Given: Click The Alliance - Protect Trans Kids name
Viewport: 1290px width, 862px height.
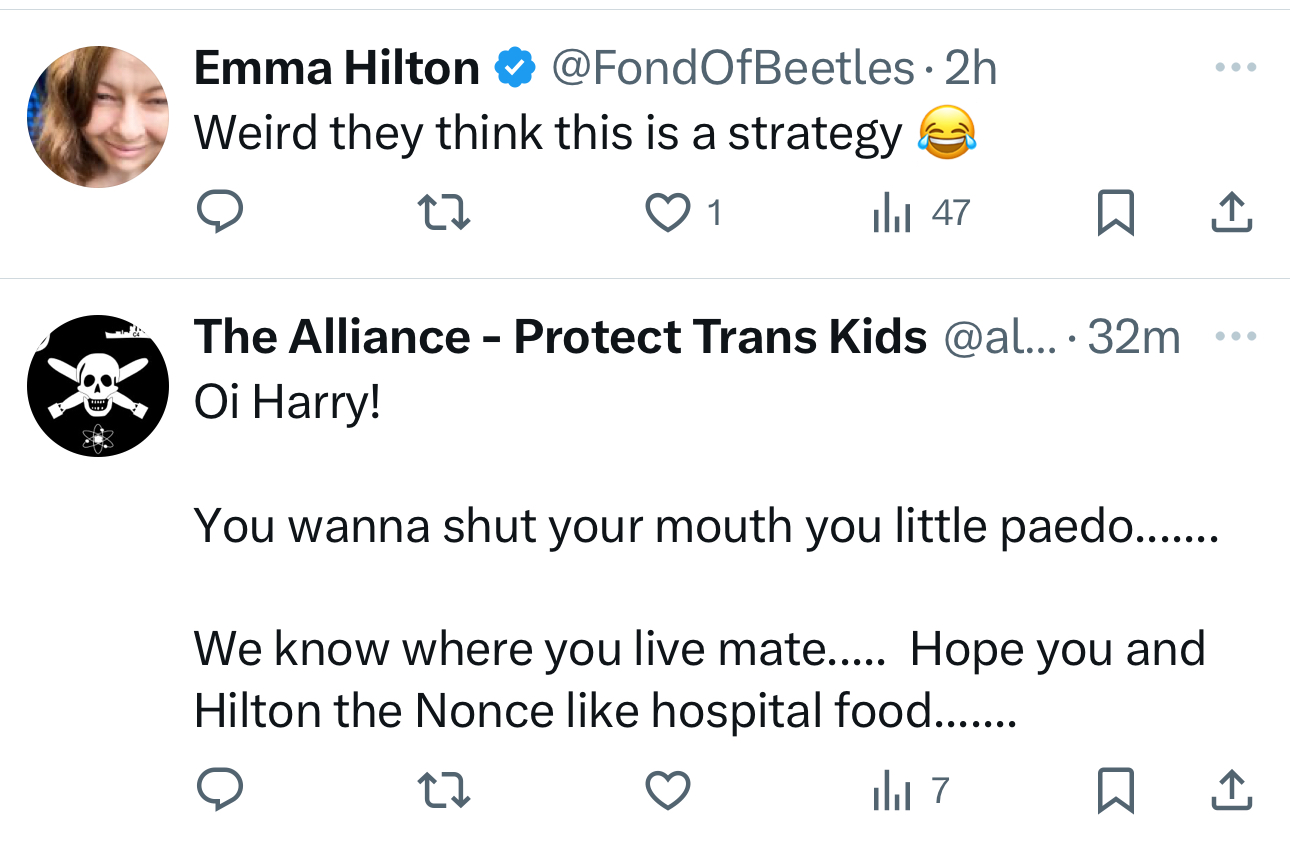Looking at the screenshot, I should point(560,338).
